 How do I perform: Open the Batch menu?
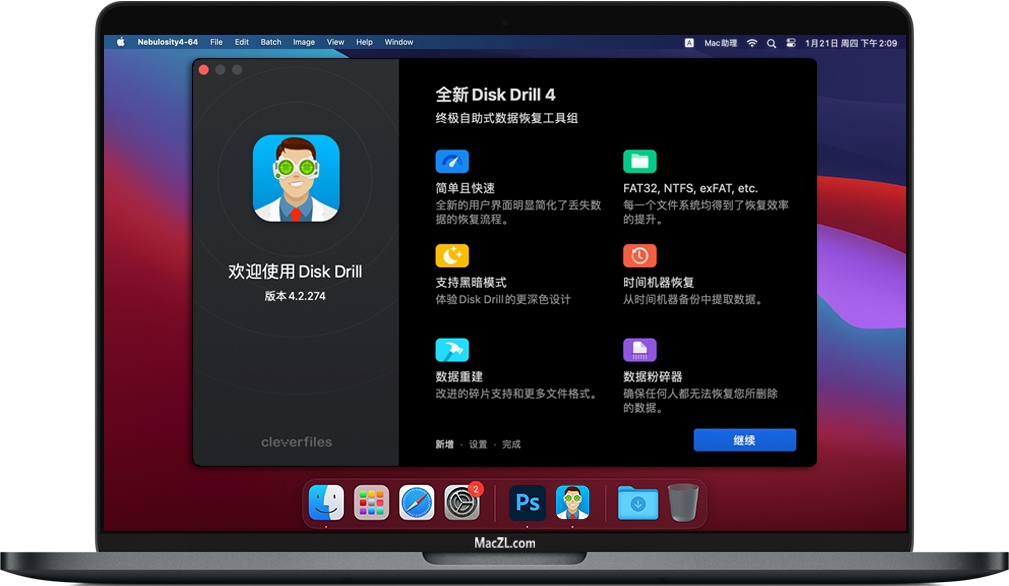click(x=271, y=42)
